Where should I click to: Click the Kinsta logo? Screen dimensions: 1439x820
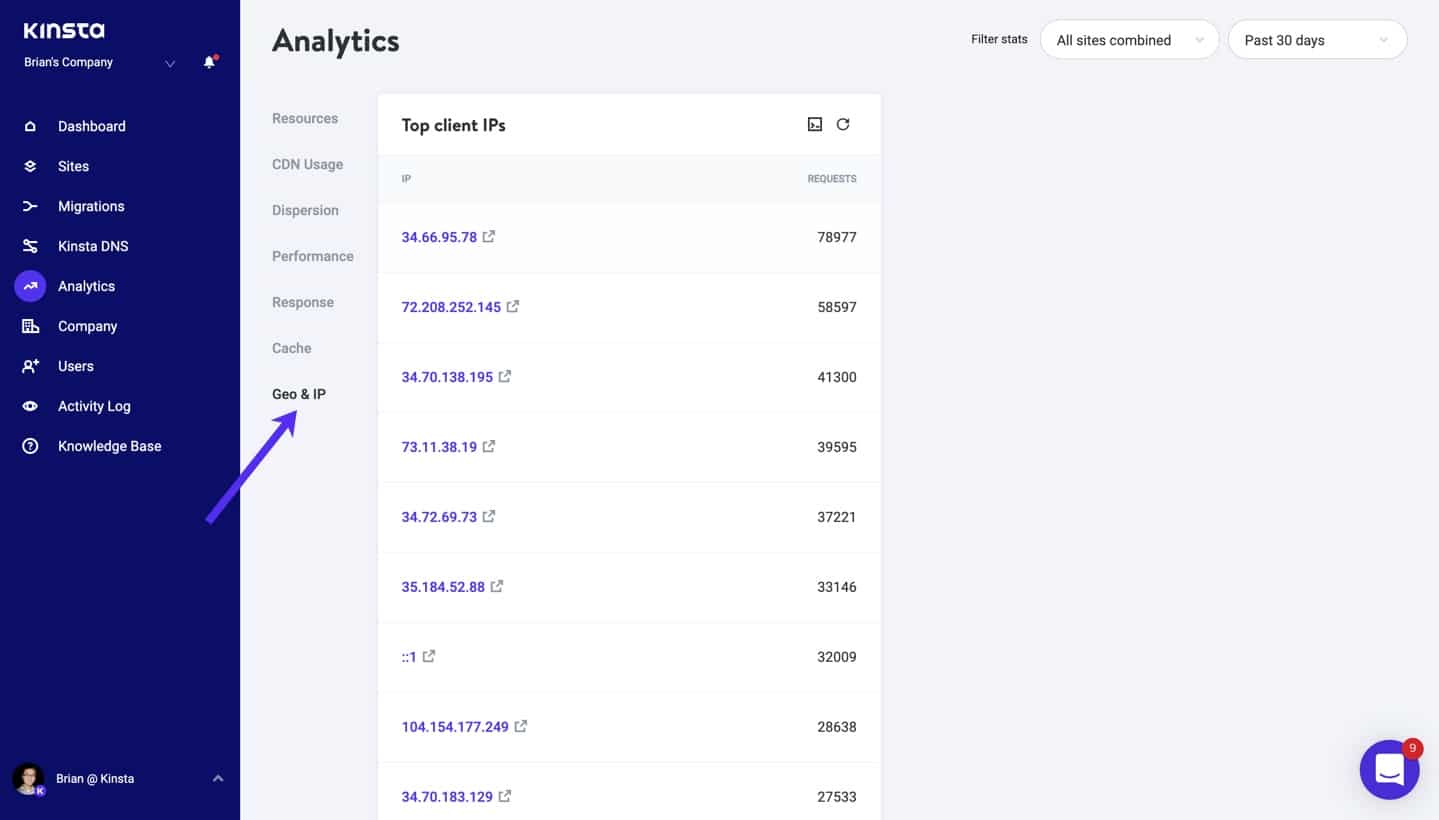coord(64,30)
